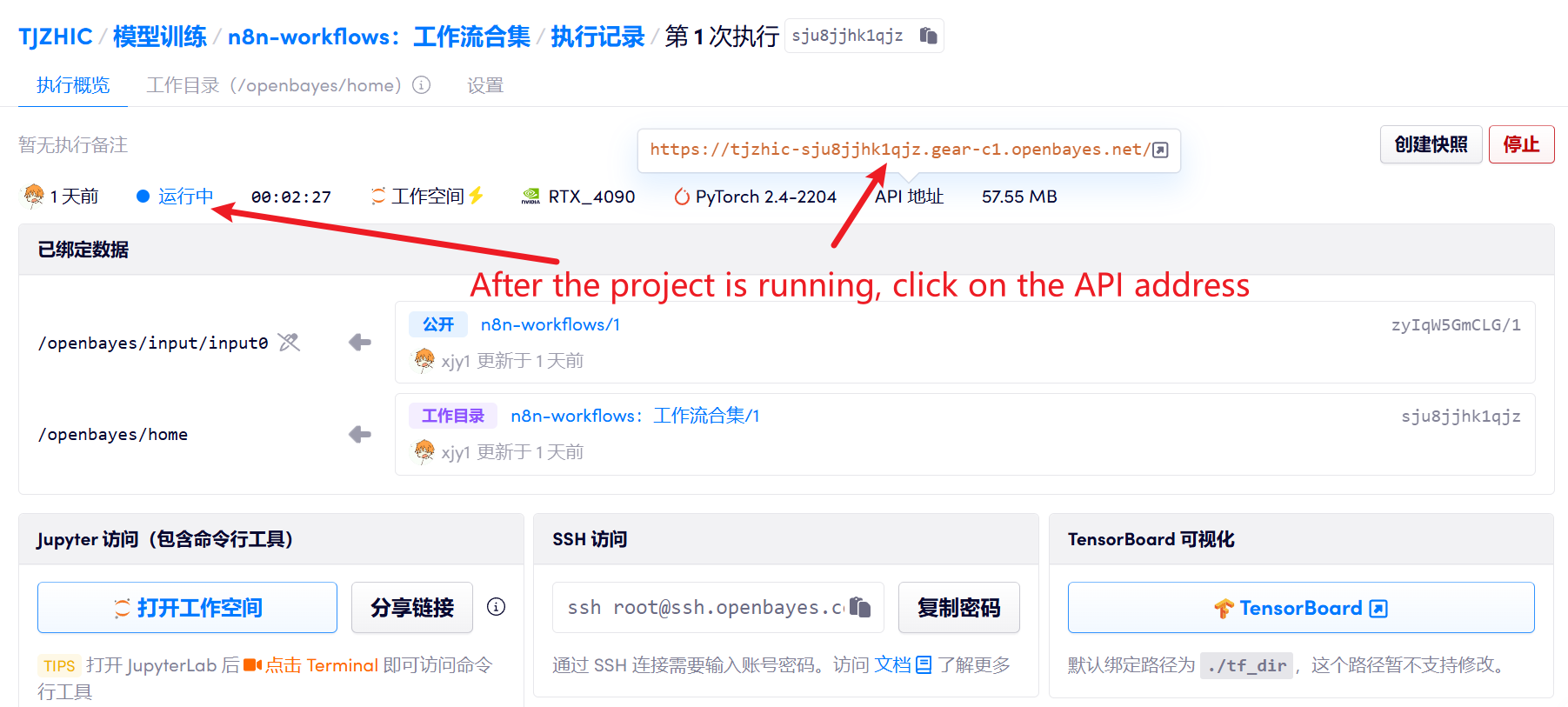Click the arrow beside /openbayes/input/input0
Screen dimensions: 1568x707
coord(360,343)
